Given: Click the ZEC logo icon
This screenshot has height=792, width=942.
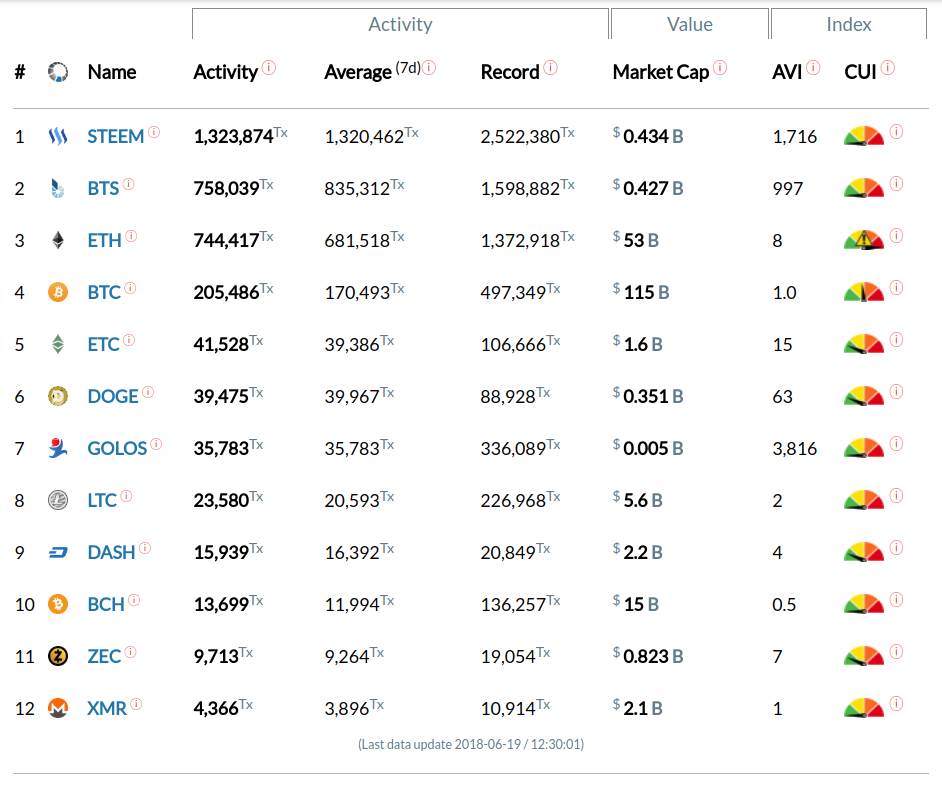Looking at the screenshot, I should 58,656.
